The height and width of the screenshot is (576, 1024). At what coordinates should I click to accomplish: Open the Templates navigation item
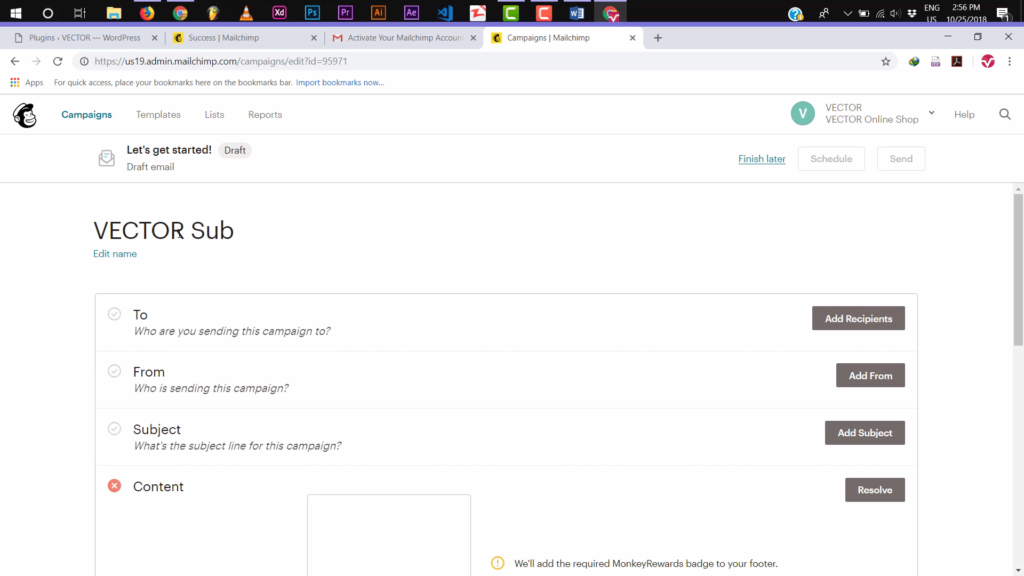tap(158, 114)
